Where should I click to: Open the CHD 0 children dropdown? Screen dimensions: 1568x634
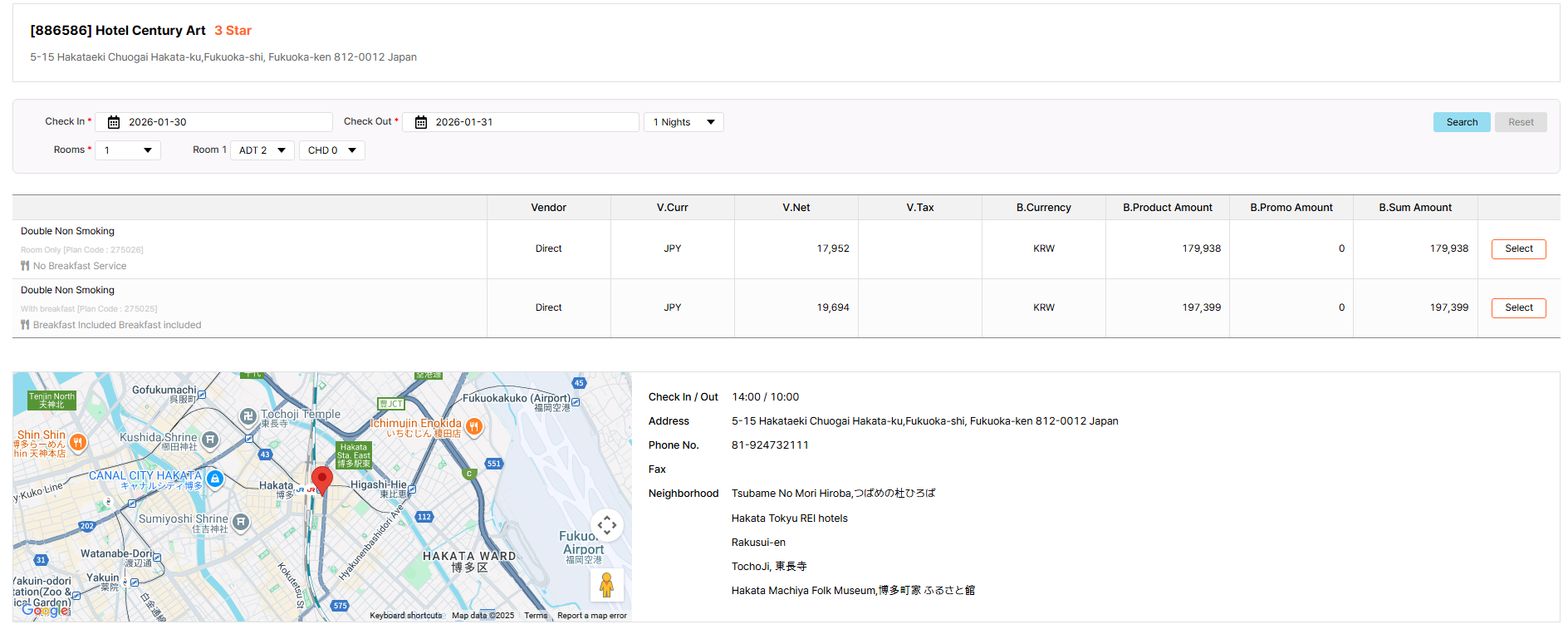pos(331,150)
